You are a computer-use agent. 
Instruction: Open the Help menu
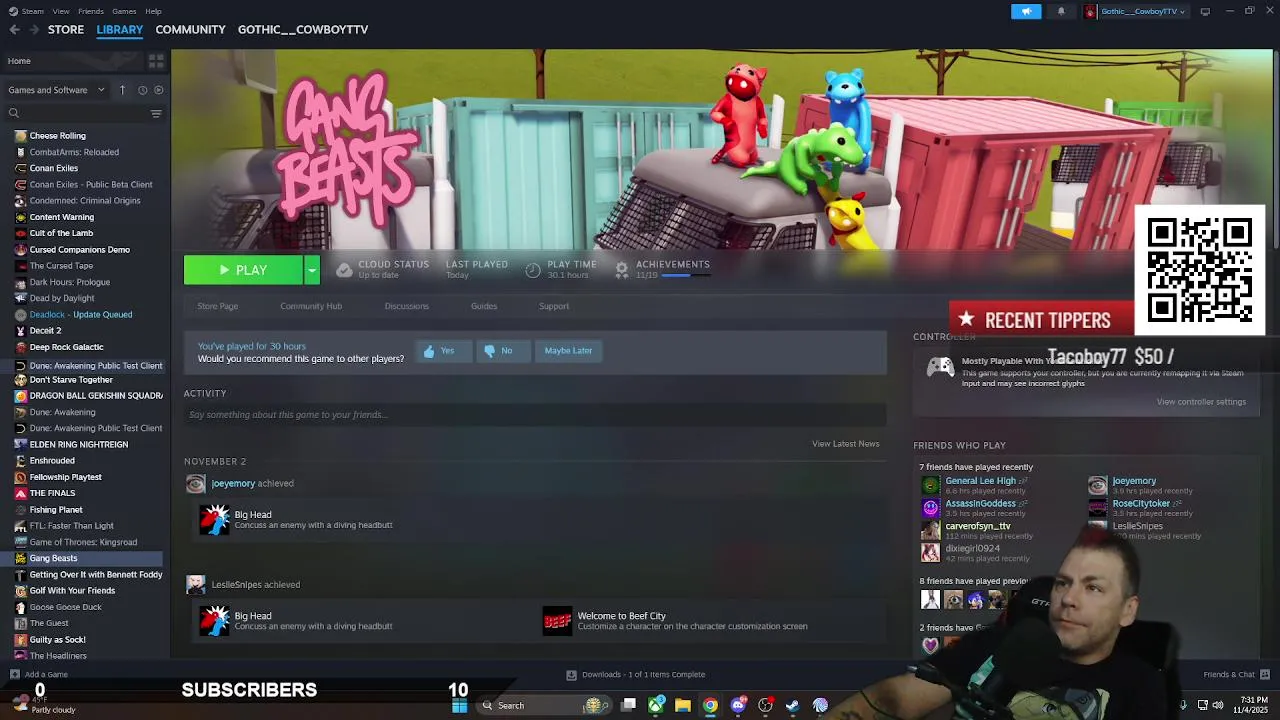point(153,12)
